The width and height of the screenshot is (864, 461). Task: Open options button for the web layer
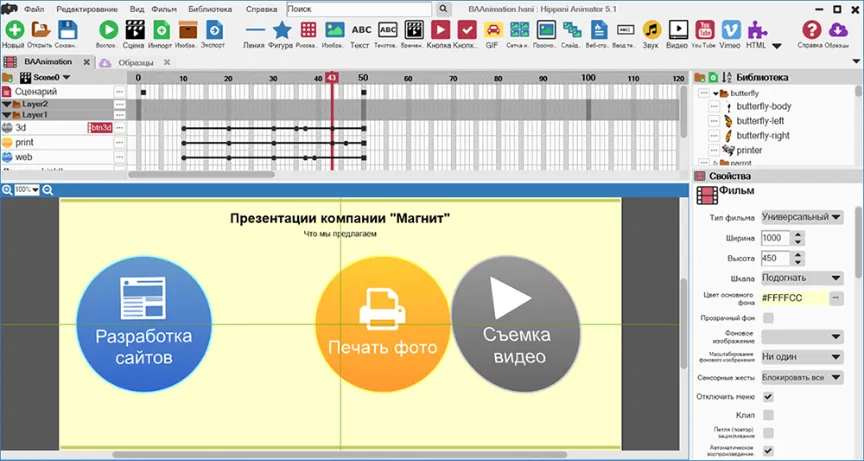point(120,157)
